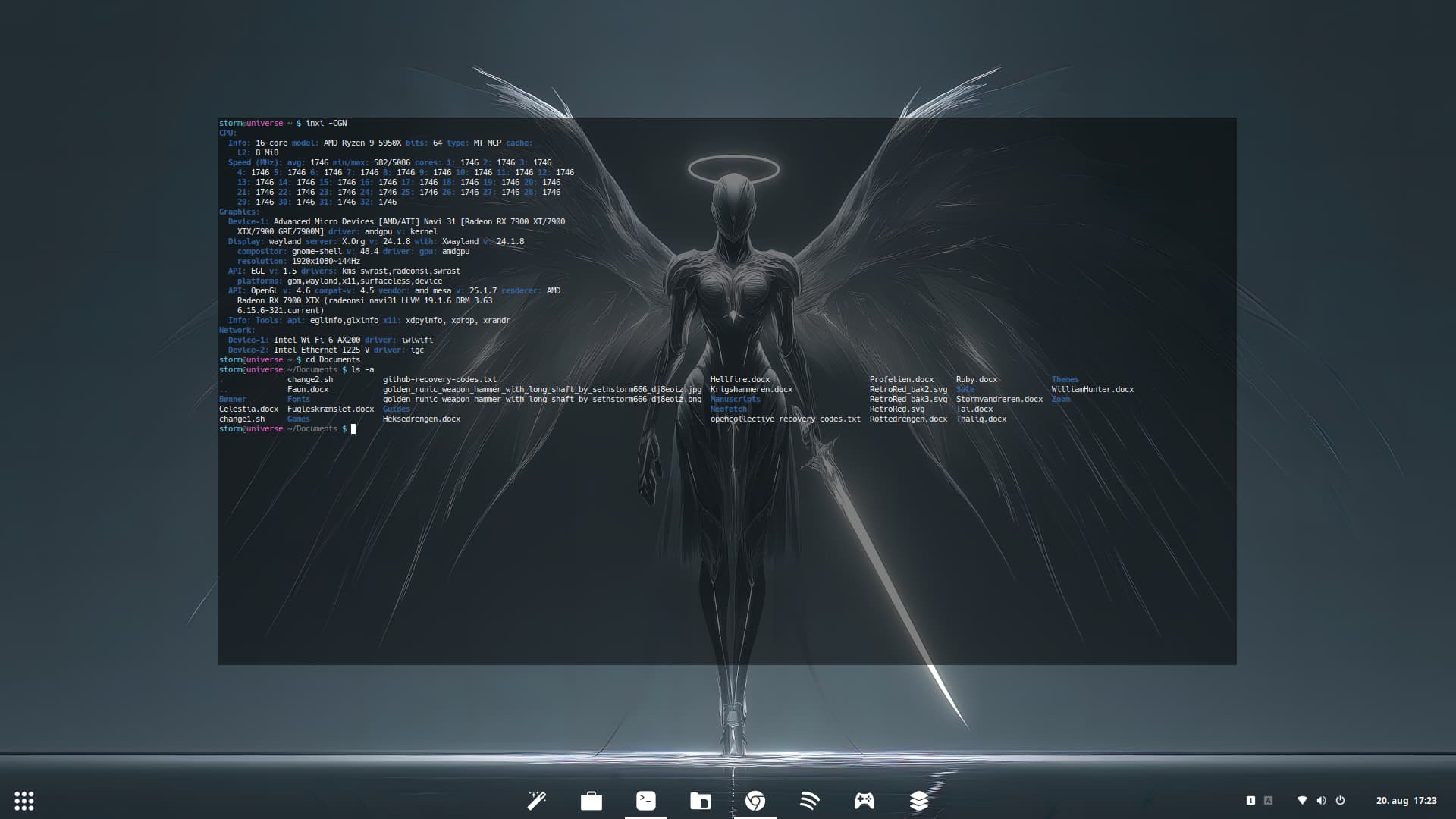Open the briefcase app in dock

(x=591, y=801)
